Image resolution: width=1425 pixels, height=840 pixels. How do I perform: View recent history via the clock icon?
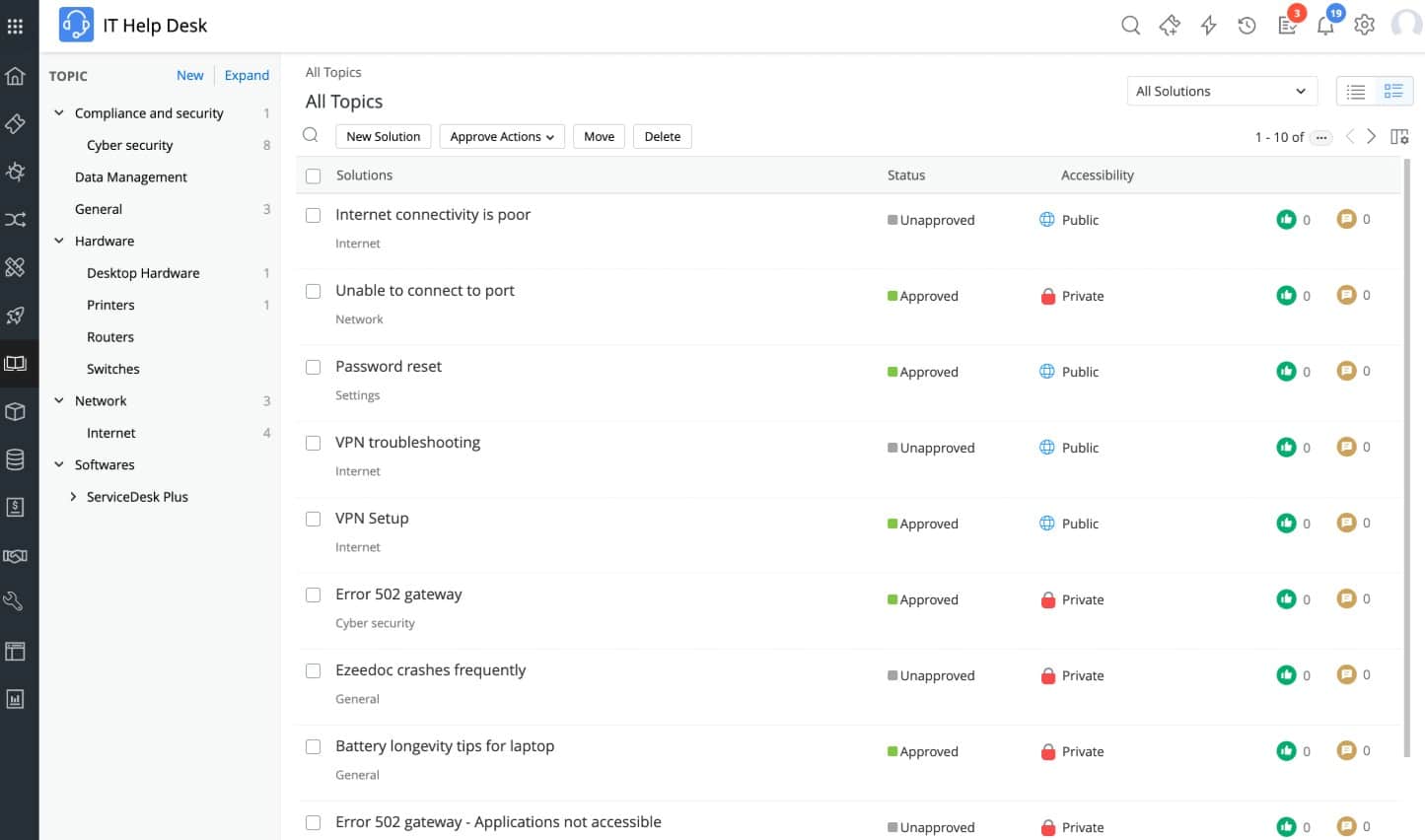click(x=1247, y=26)
